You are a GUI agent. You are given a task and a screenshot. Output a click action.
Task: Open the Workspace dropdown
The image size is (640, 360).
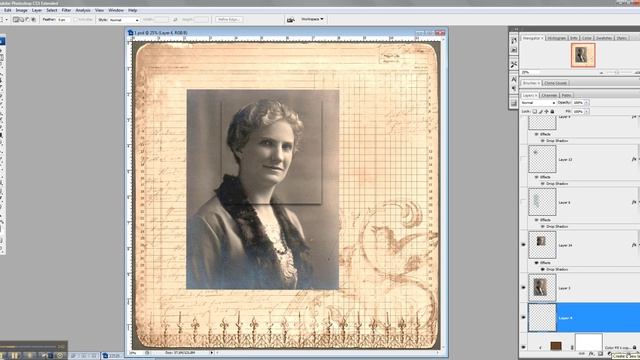click(x=312, y=19)
